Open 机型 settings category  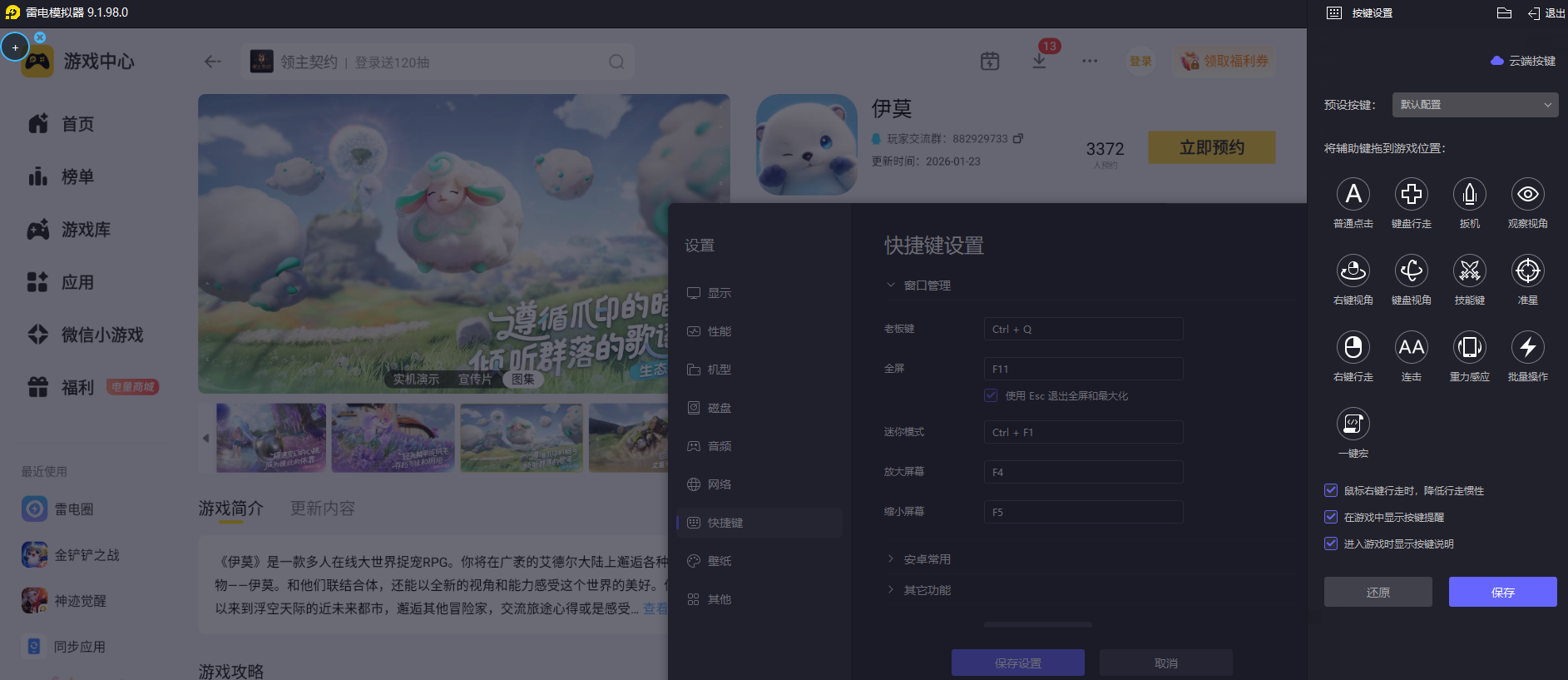click(x=759, y=370)
